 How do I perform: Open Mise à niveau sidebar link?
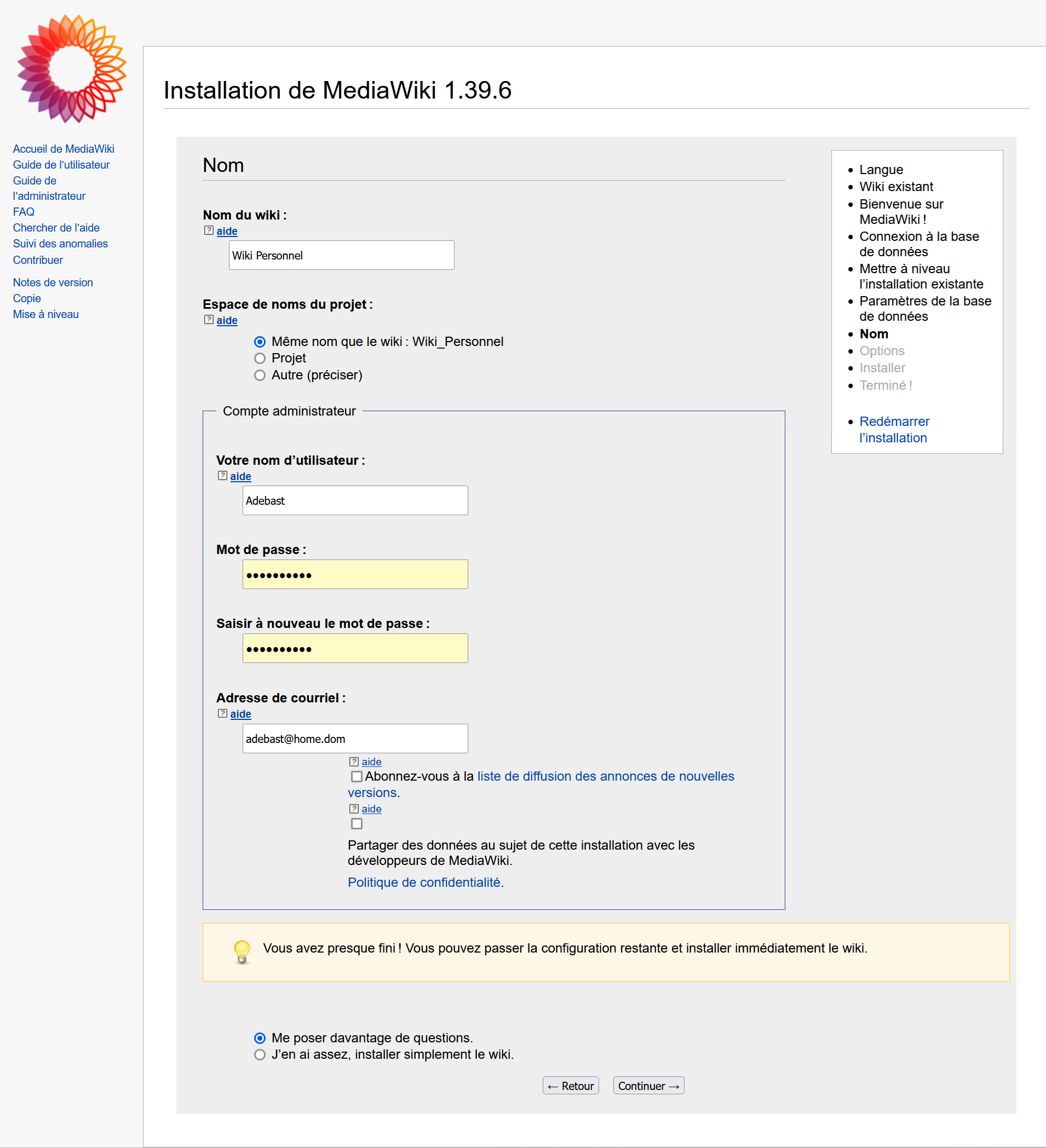(46, 314)
